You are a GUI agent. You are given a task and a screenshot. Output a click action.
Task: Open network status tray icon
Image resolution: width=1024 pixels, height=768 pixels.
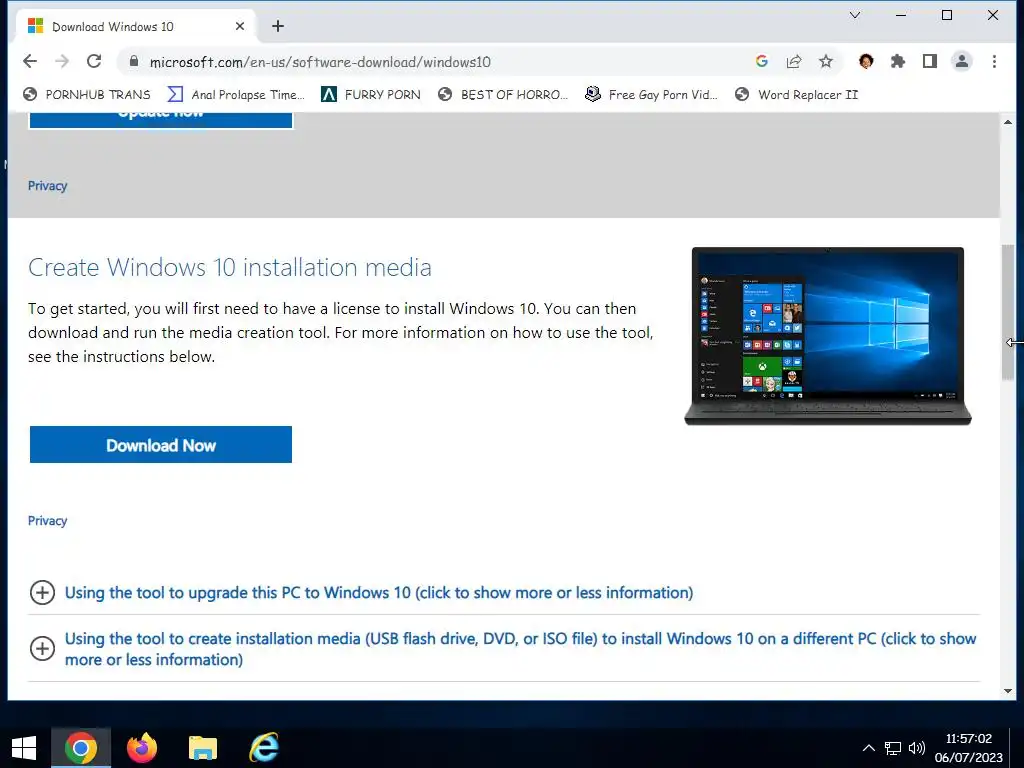893,748
